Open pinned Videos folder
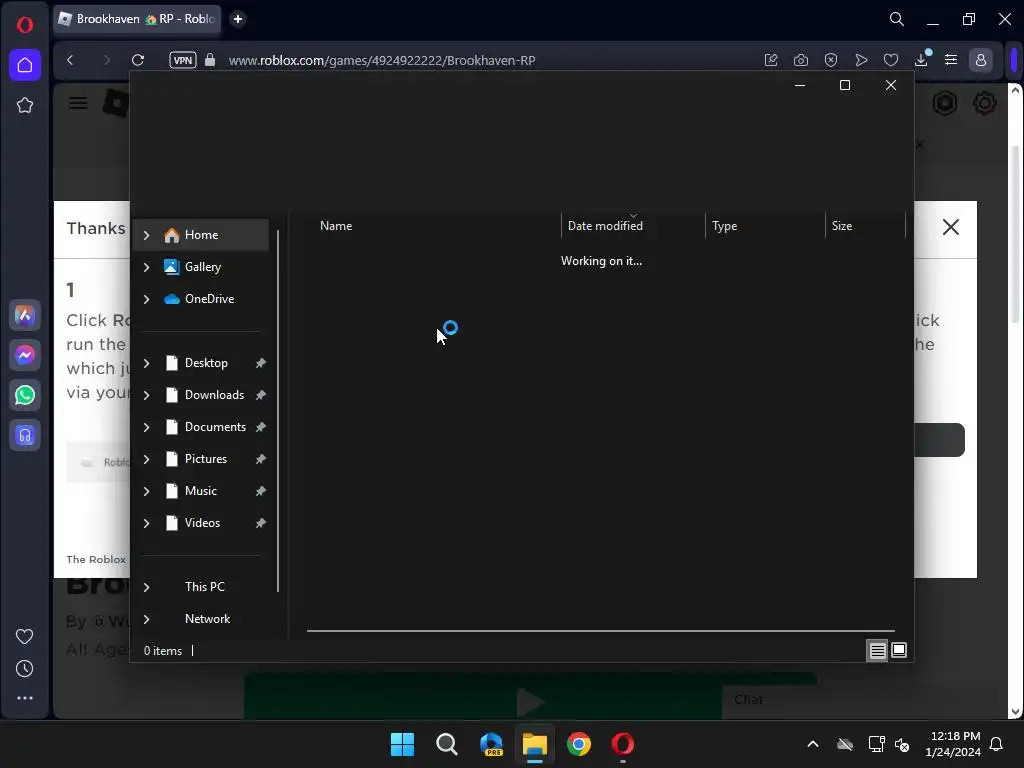 201,523
